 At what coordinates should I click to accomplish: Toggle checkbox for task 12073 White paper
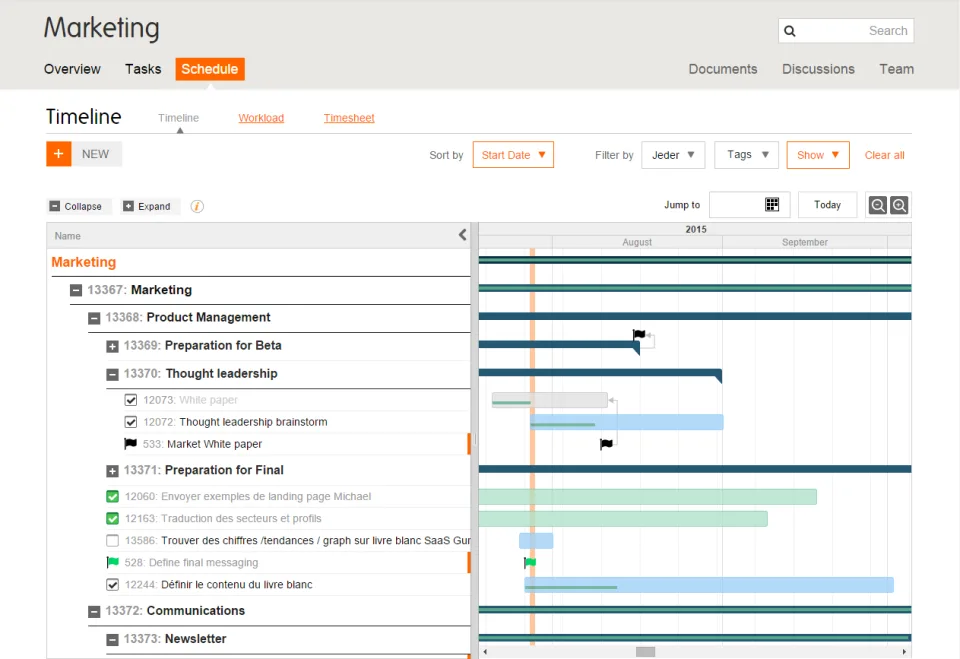[130, 400]
